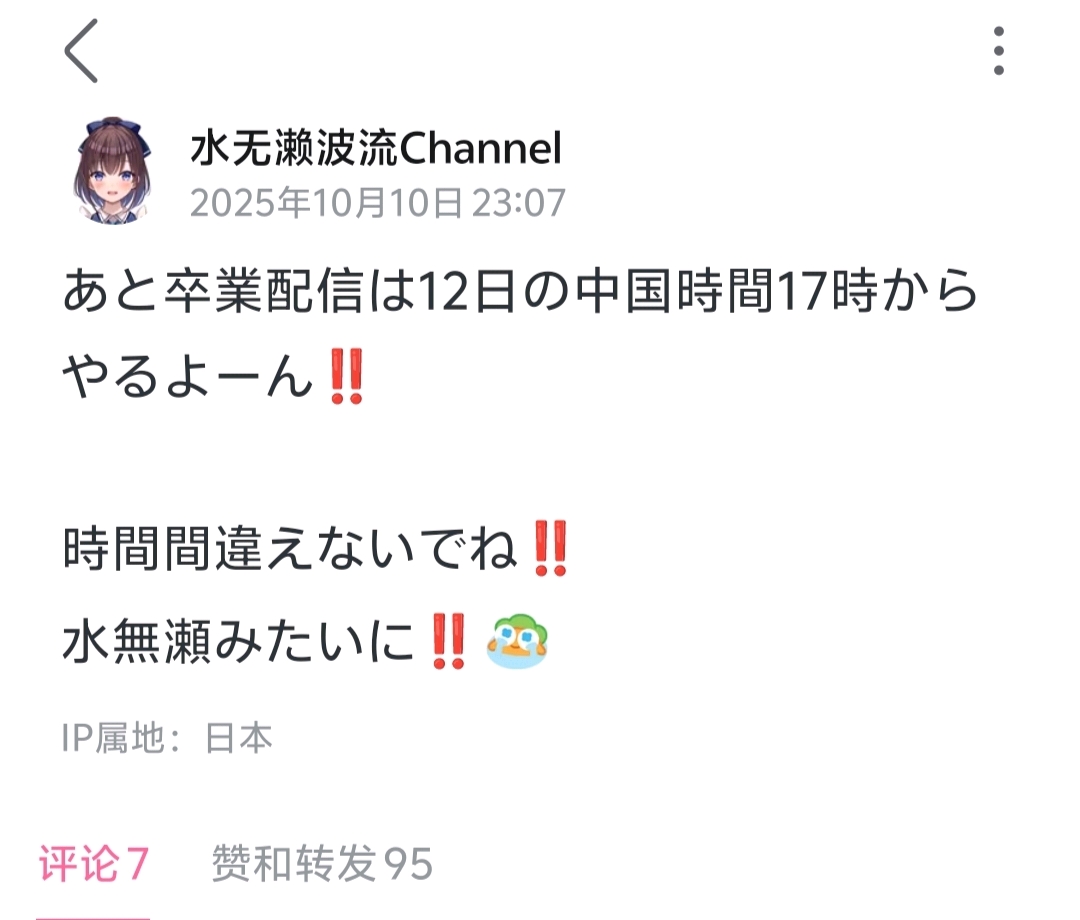Tap the red exclamation emoji after やるよーん
The image size is (1080, 920).
click(x=346, y=376)
